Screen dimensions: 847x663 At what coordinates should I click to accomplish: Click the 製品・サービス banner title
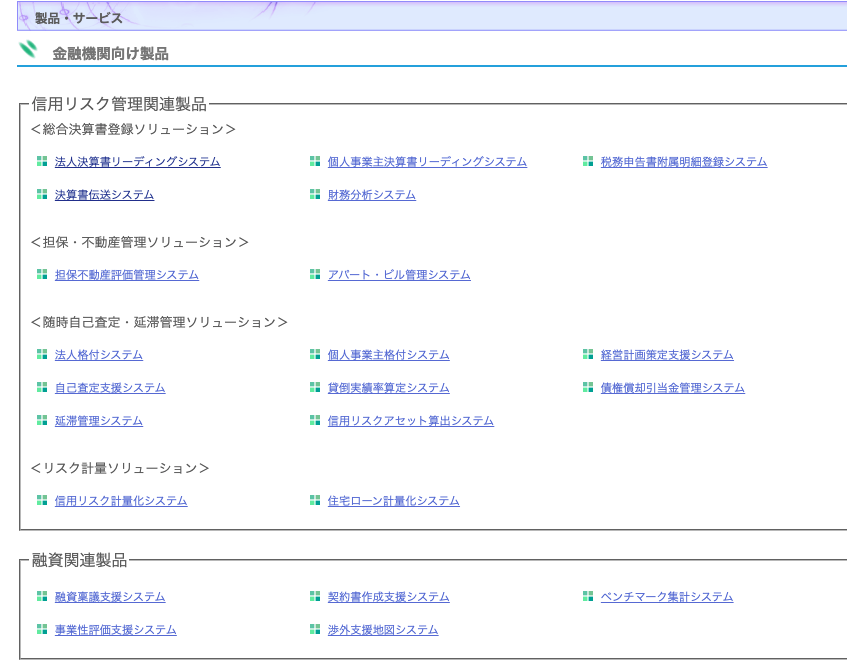click(78, 18)
